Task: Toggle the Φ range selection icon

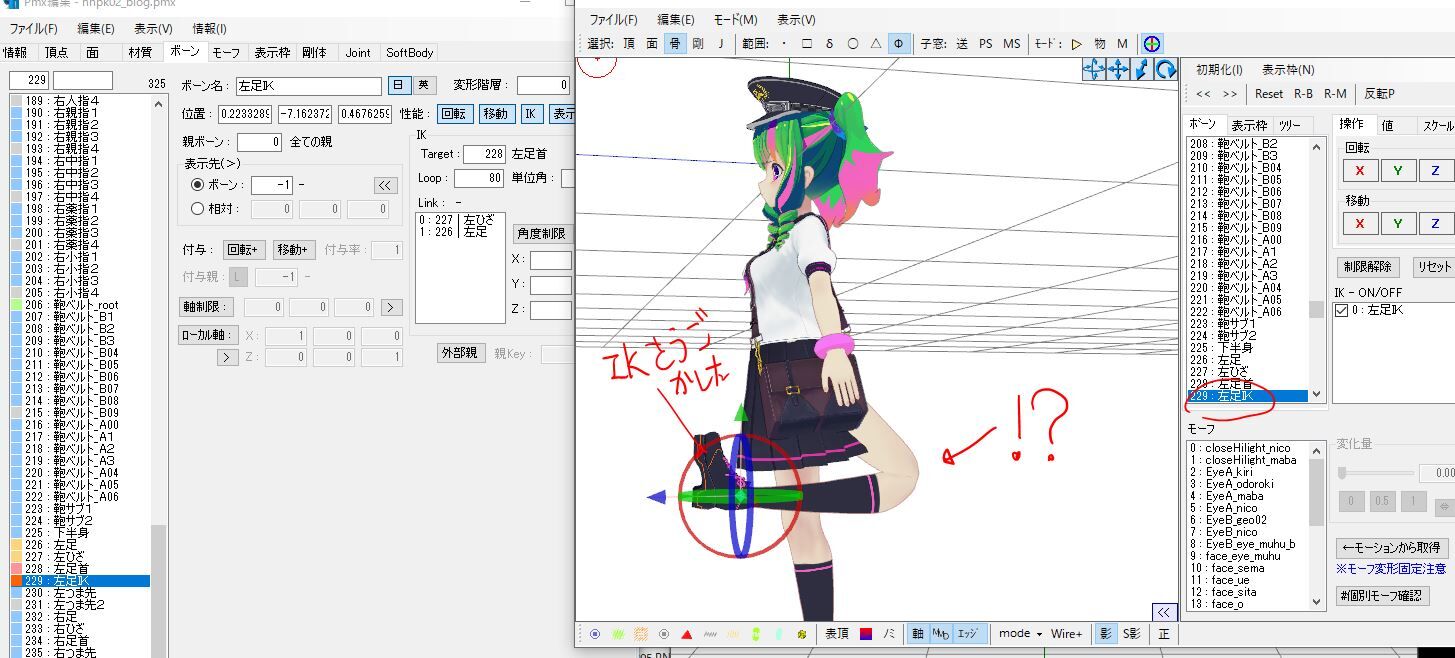Action: 898,44
